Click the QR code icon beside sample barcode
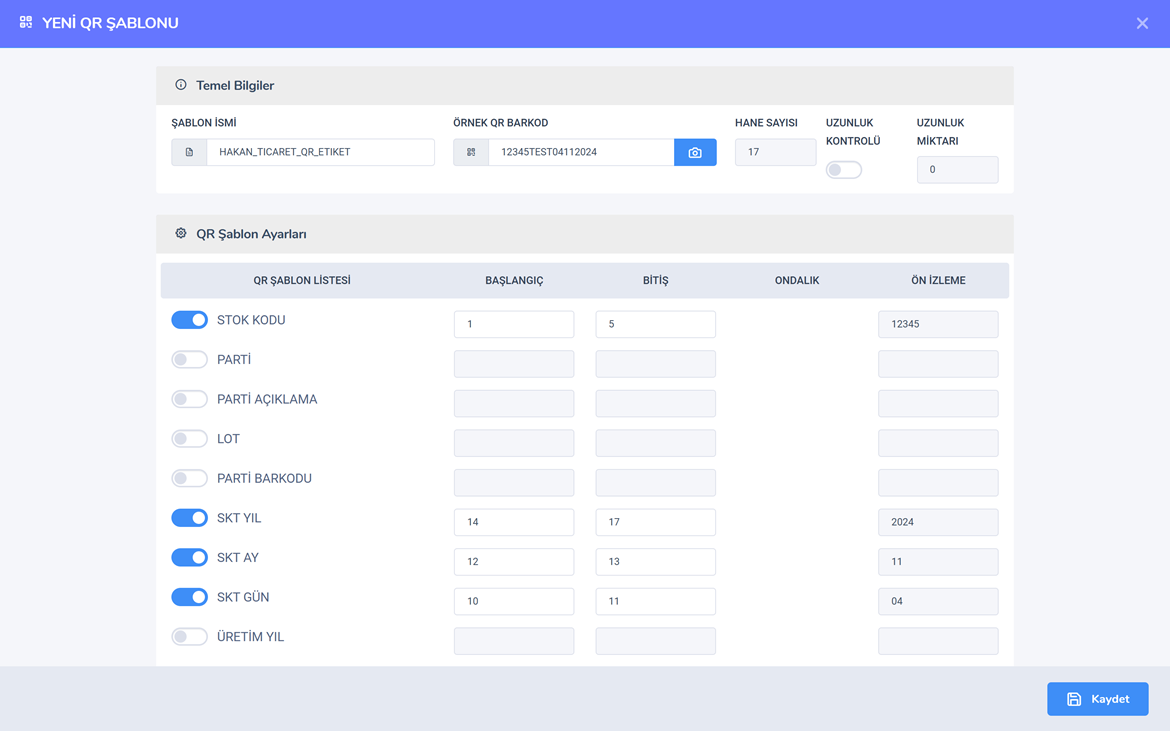1170x731 pixels. click(471, 152)
